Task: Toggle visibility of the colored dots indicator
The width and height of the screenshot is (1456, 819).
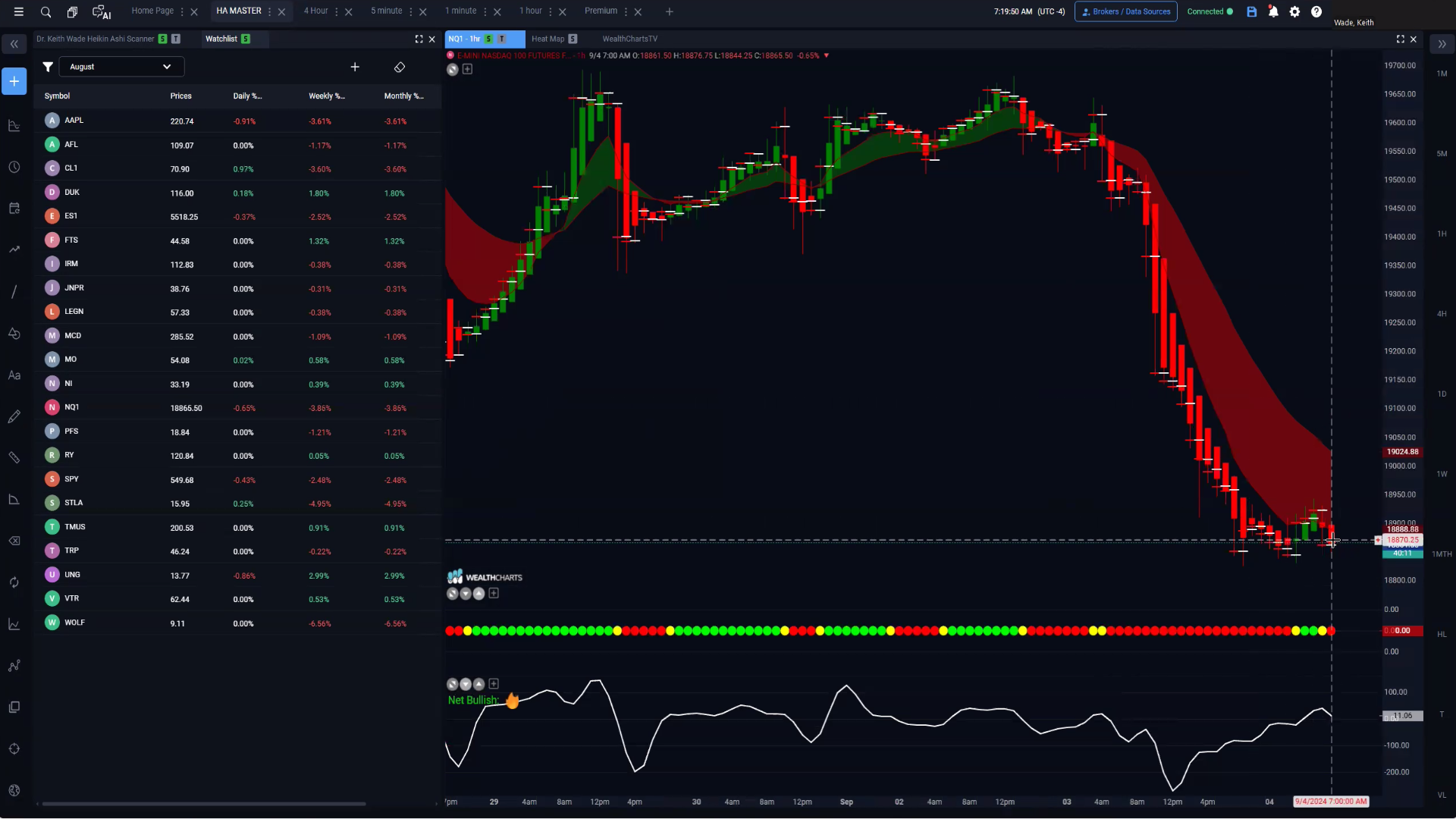Action: pyautogui.click(x=453, y=593)
